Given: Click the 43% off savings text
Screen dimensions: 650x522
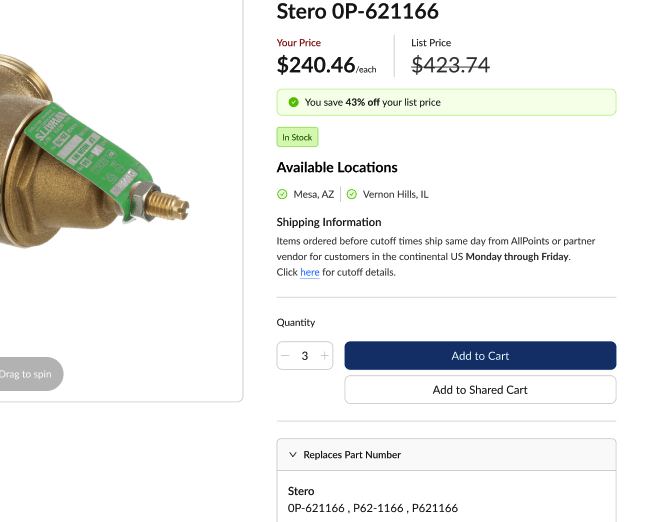Looking at the screenshot, I should pos(363,102).
